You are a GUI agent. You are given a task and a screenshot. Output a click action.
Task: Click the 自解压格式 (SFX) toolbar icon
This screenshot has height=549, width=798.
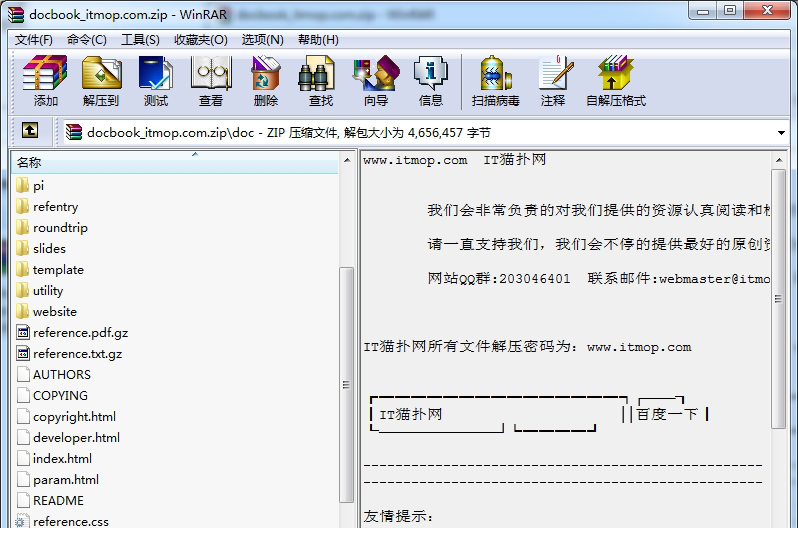(615, 80)
